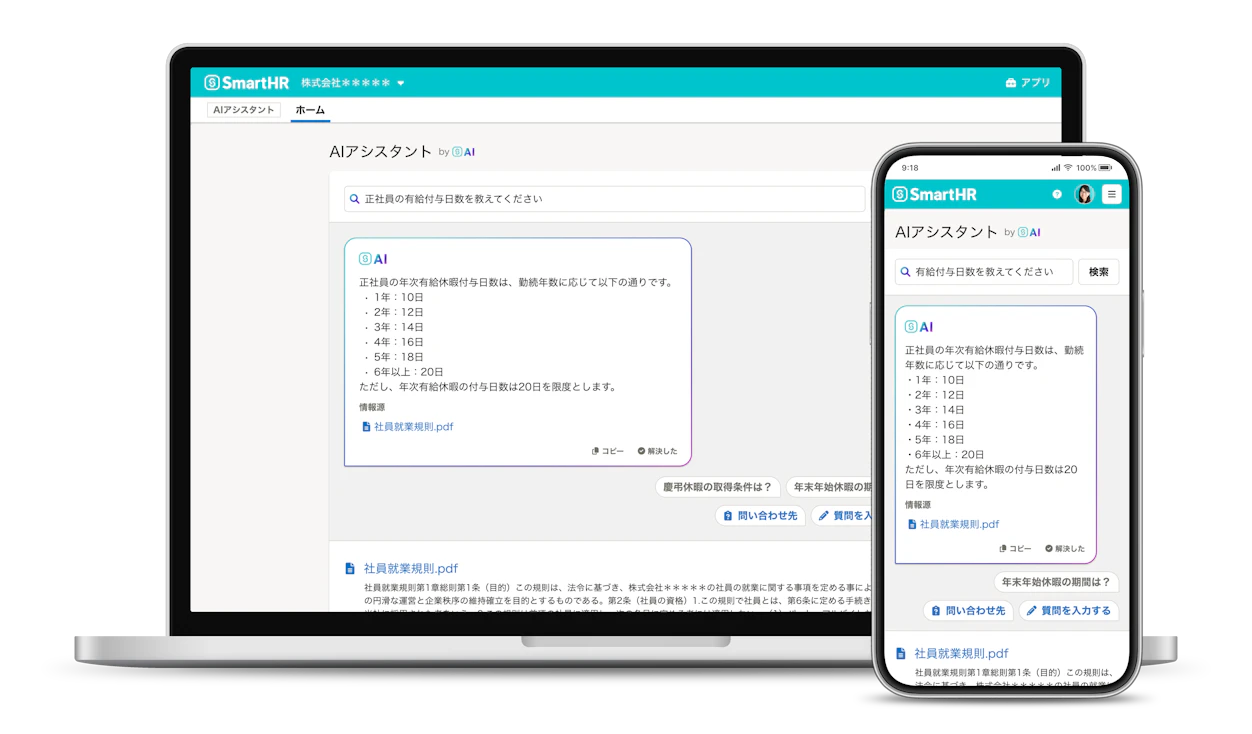Switch to the ホーム tab on laptop
This screenshot has height=734, width=1252.
310,110
